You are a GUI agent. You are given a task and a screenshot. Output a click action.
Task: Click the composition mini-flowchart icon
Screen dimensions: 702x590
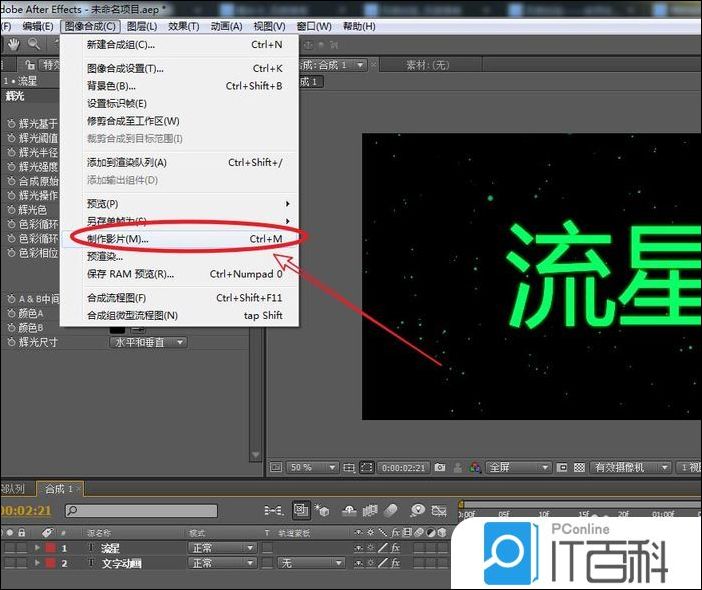click(273, 510)
